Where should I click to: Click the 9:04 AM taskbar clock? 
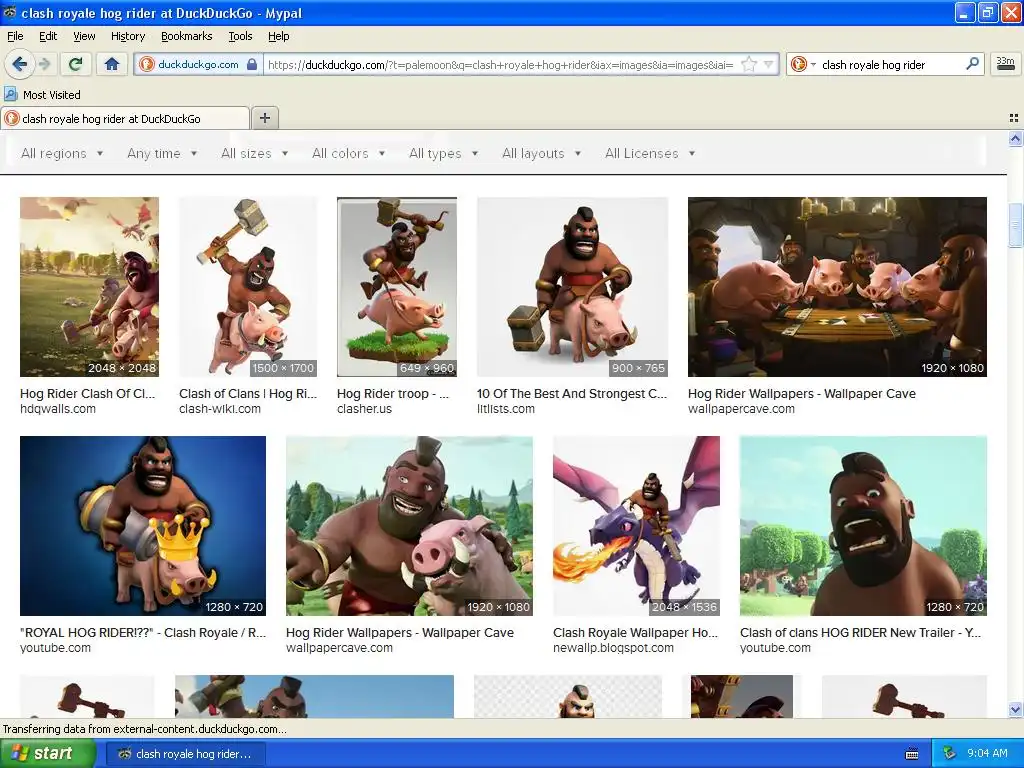[x=987, y=754]
